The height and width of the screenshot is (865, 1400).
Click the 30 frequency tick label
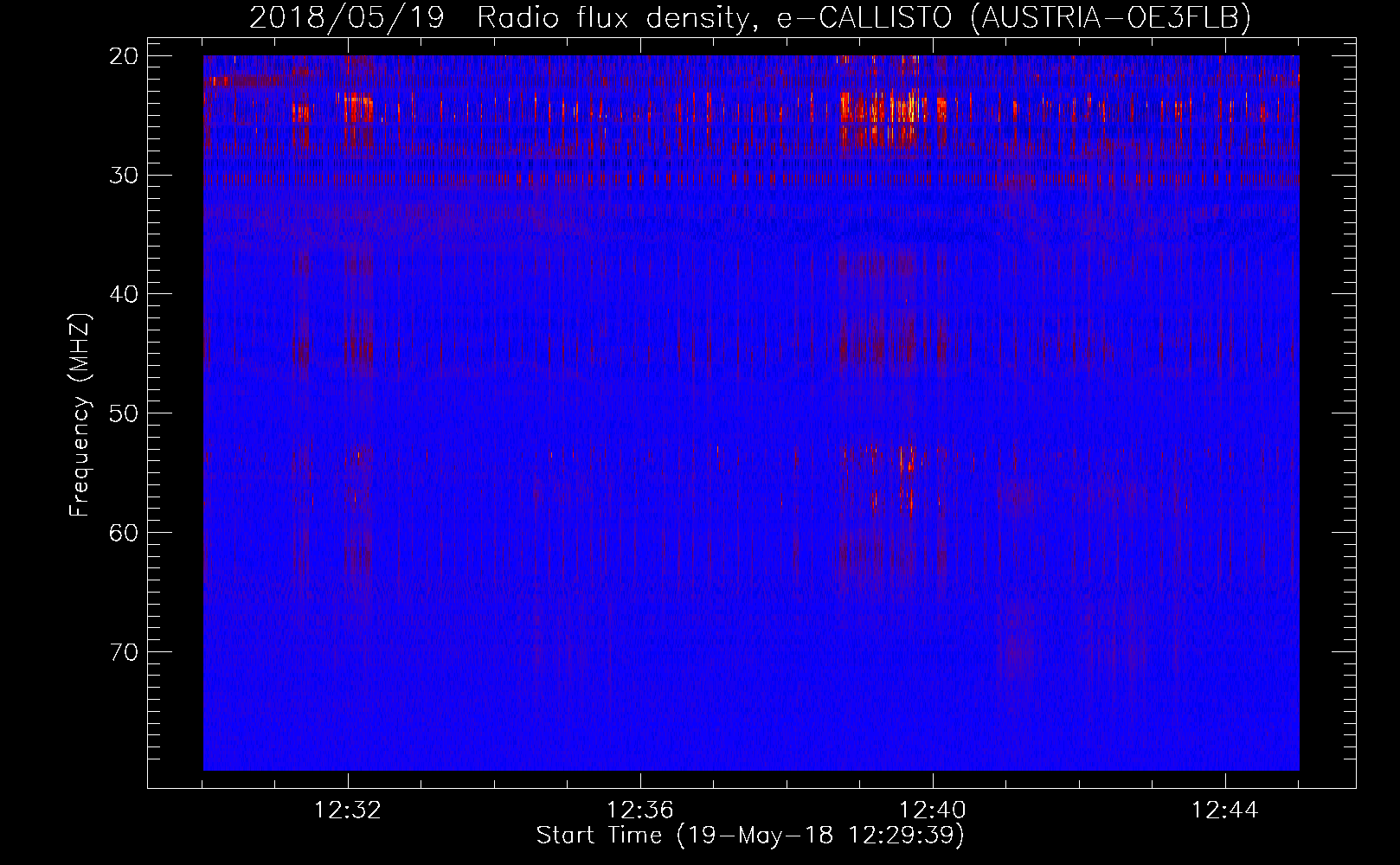tap(124, 176)
